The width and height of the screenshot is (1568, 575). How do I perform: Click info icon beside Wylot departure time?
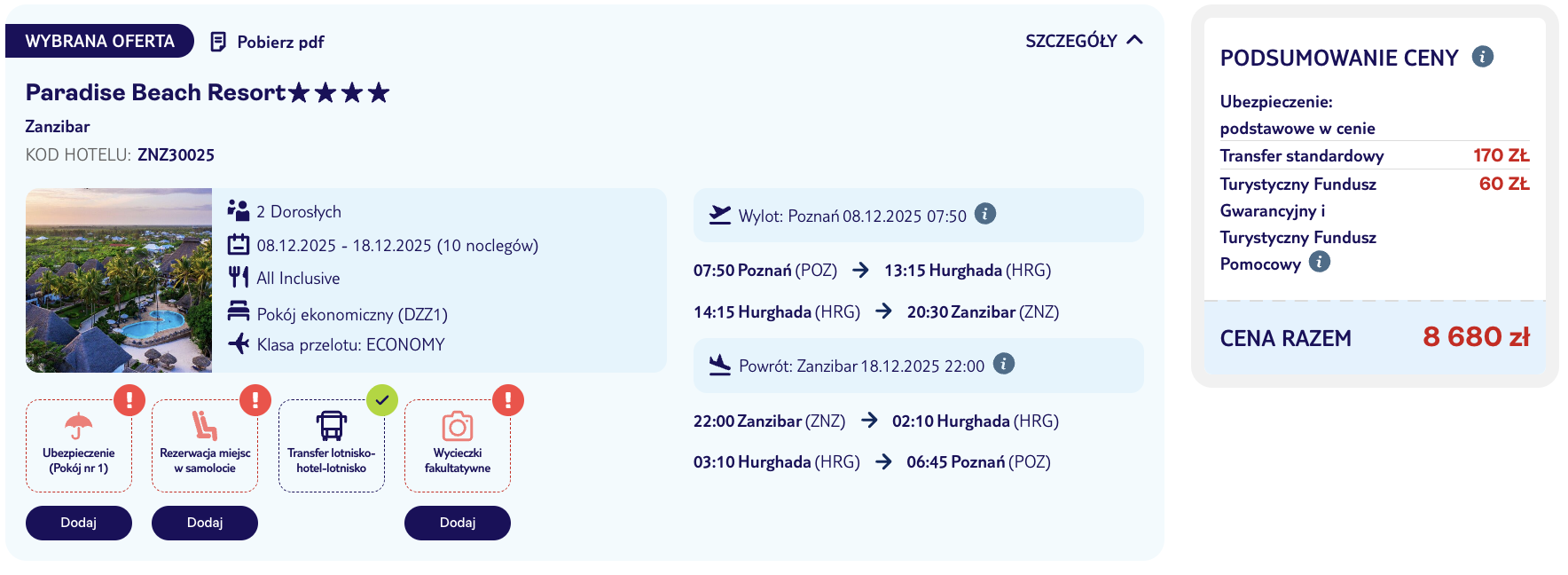coord(984,214)
